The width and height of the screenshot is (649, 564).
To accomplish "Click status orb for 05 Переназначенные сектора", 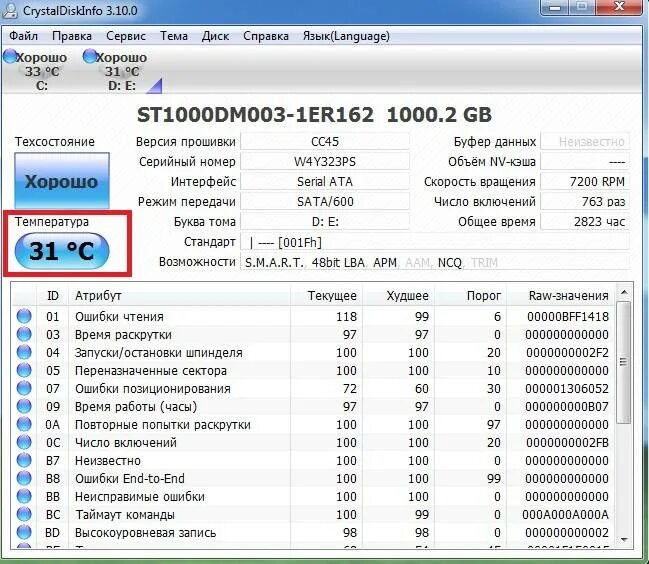I will 24,370.
